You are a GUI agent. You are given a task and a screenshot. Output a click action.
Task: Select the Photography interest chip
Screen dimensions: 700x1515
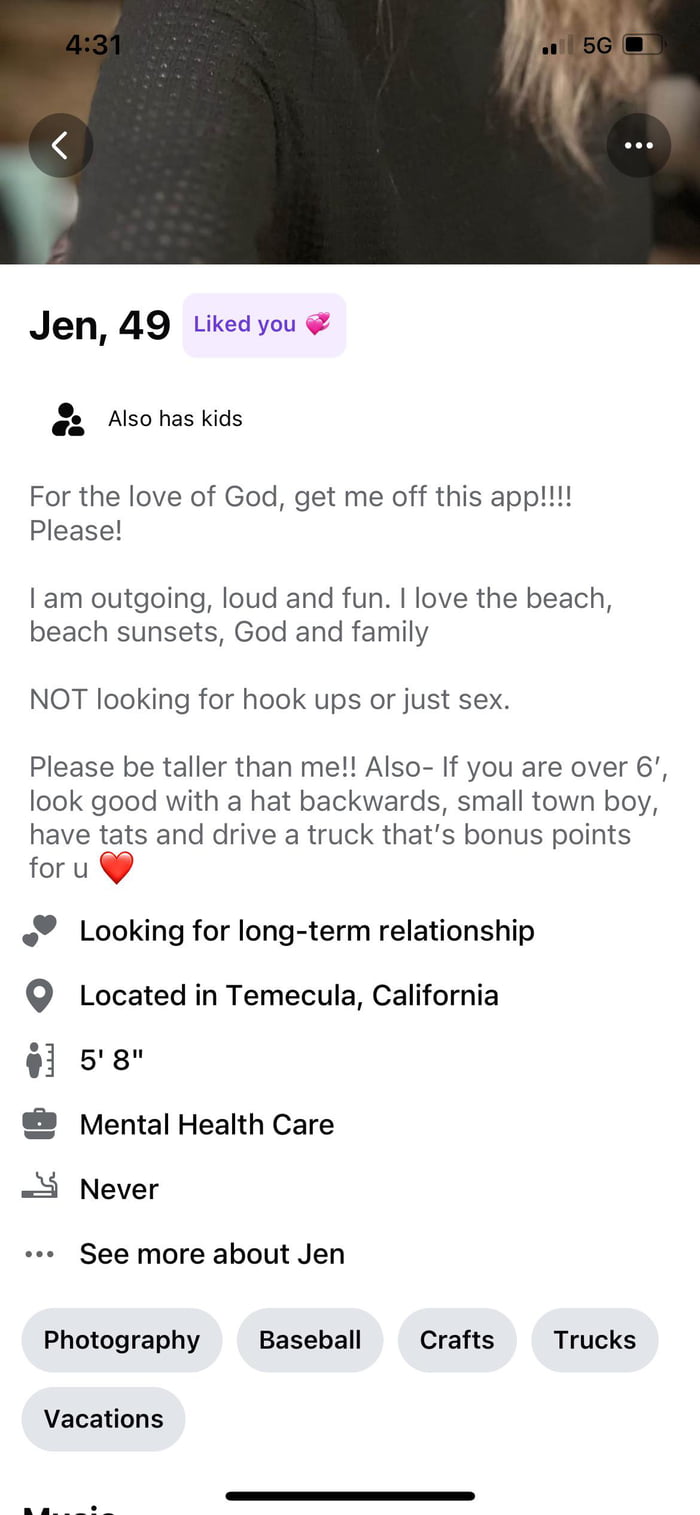(122, 1340)
